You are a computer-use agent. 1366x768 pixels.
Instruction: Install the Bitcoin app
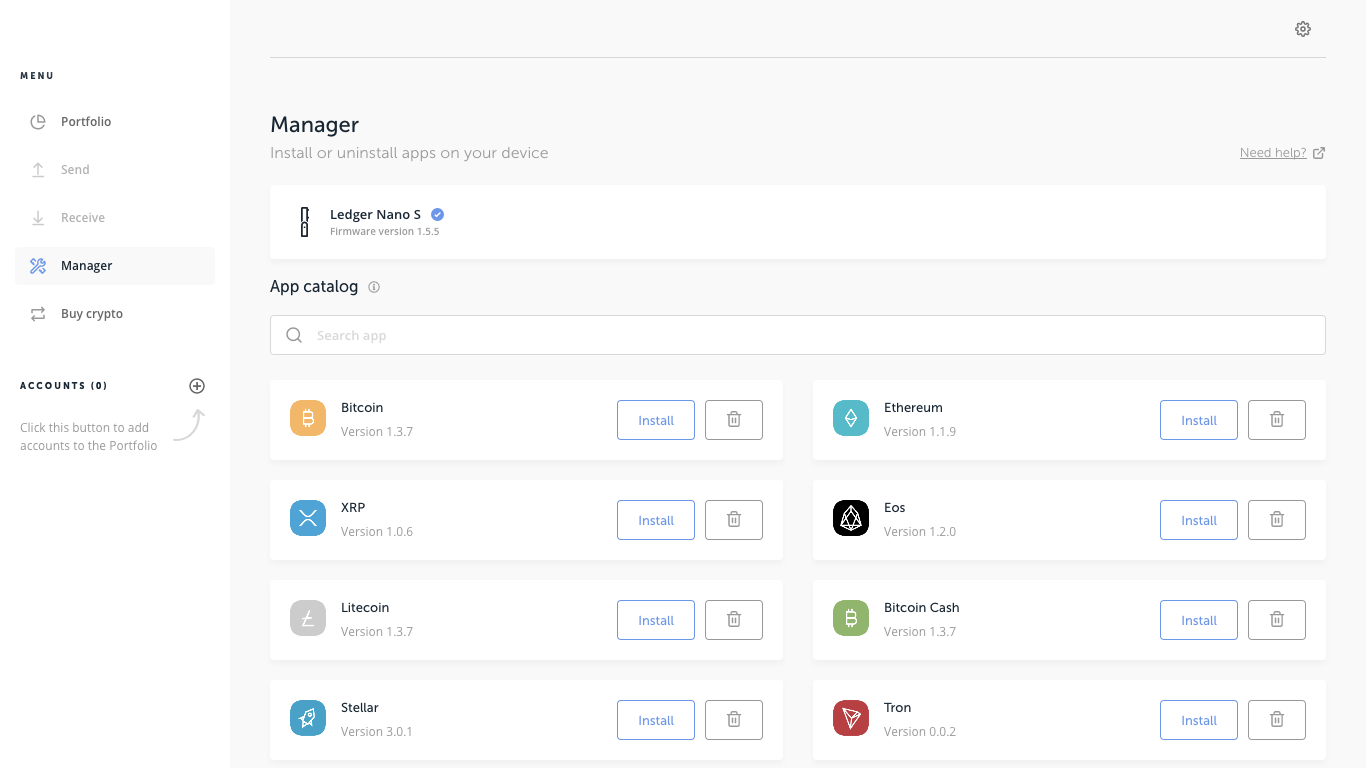(x=656, y=420)
